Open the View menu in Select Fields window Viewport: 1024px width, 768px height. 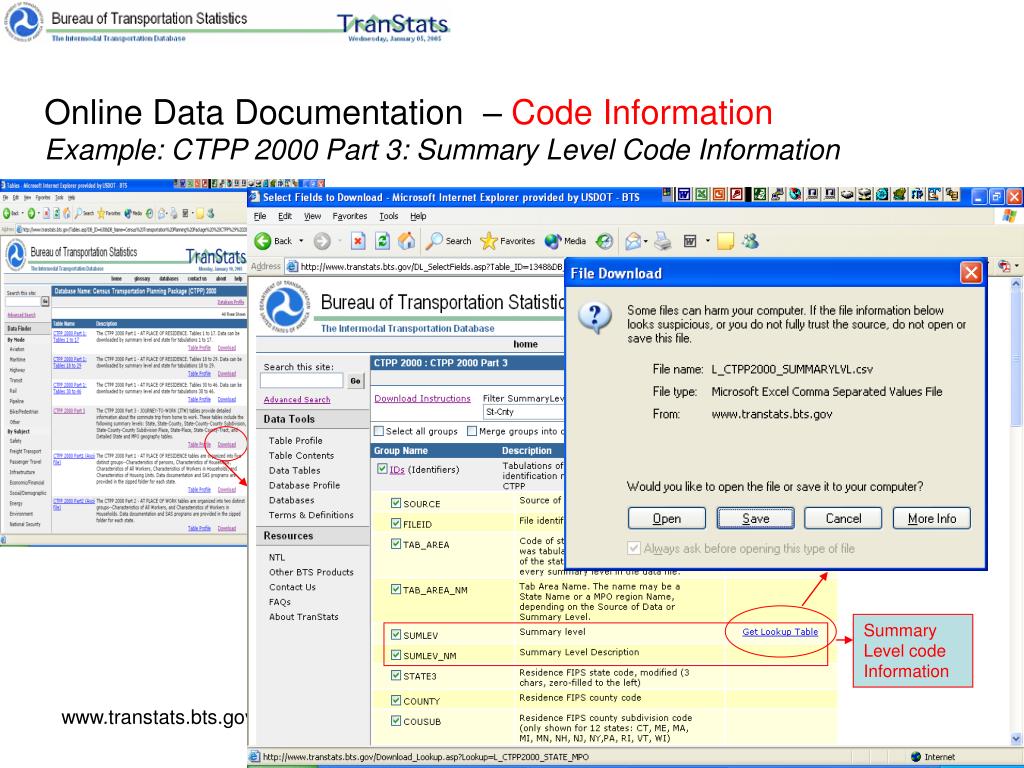click(x=312, y=216)
